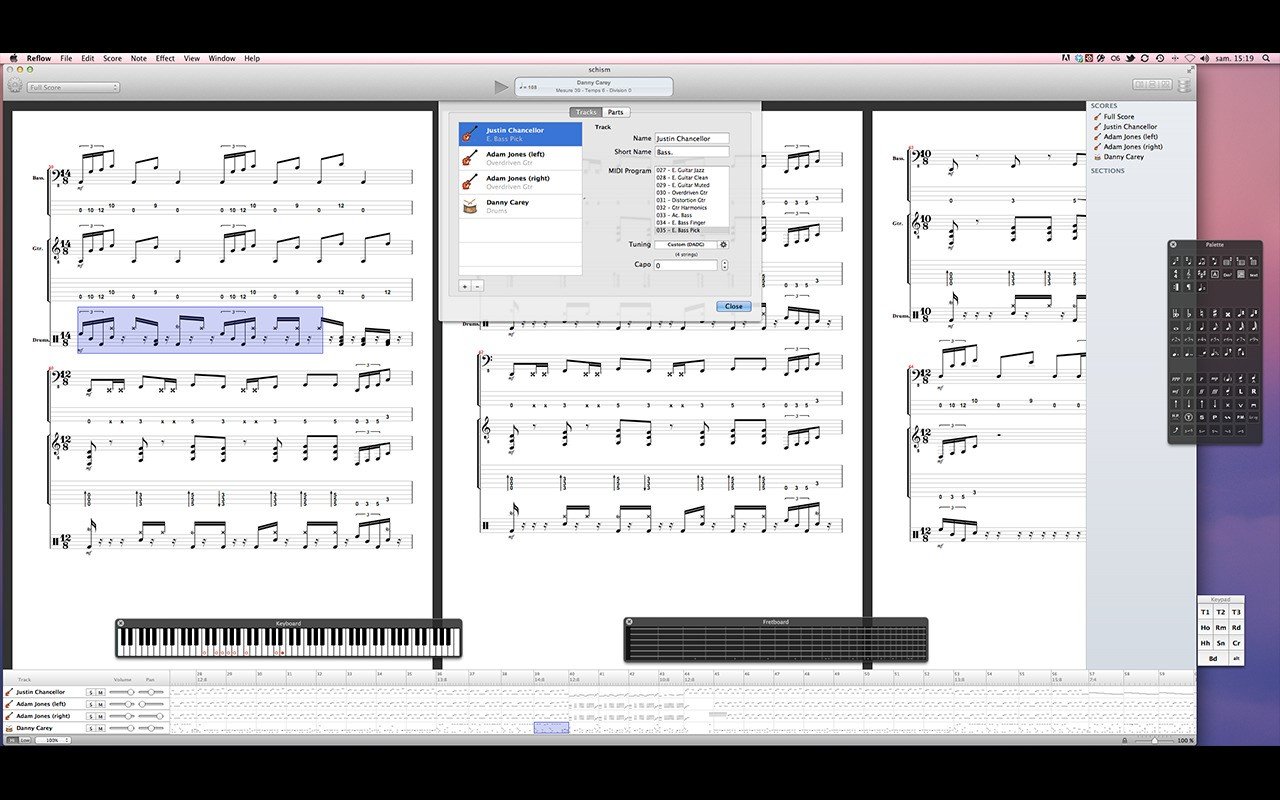Choose 033 - Ac. Bass MIDI program

click(691, 215)
